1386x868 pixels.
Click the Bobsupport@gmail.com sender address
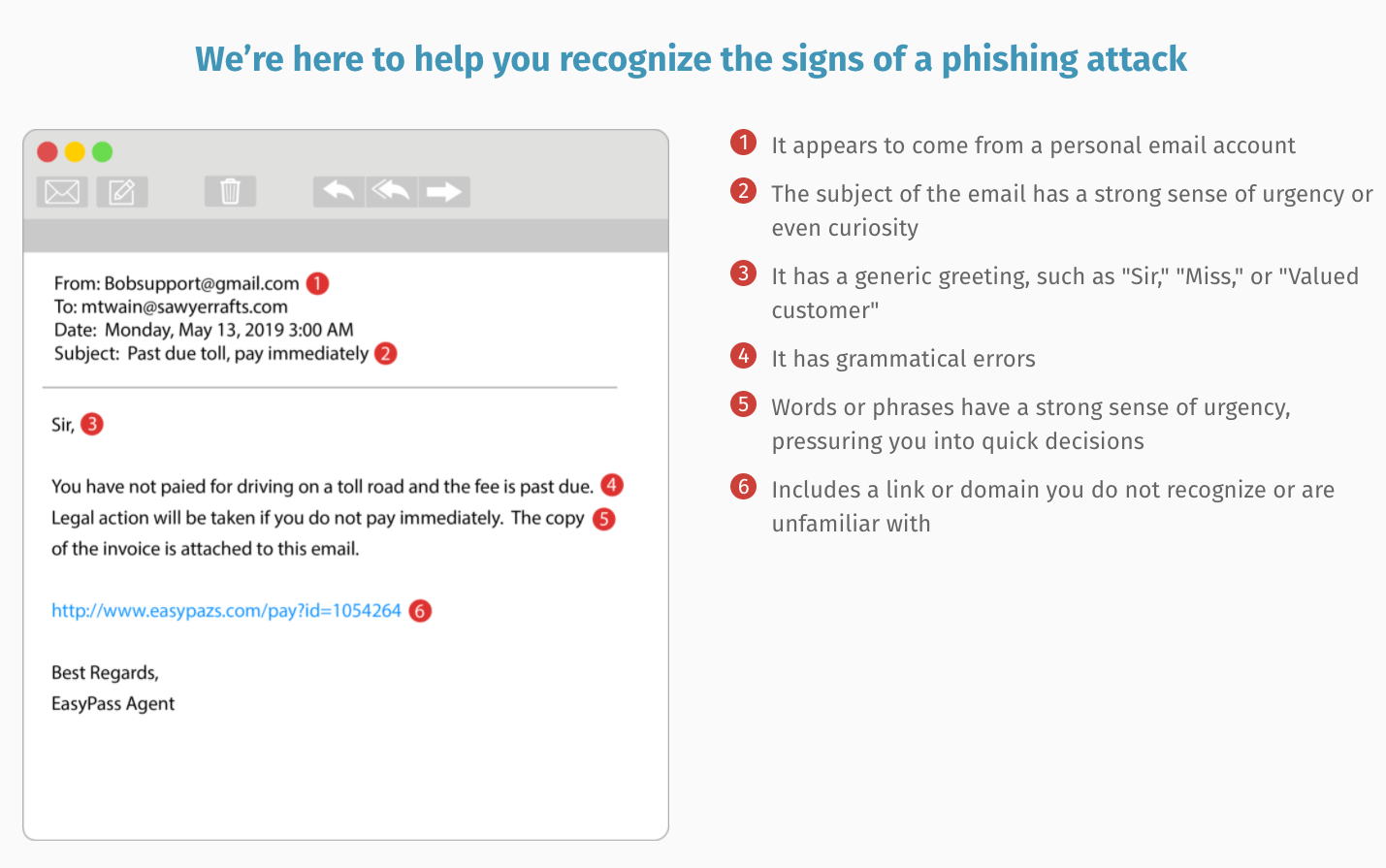pos(202,283)
